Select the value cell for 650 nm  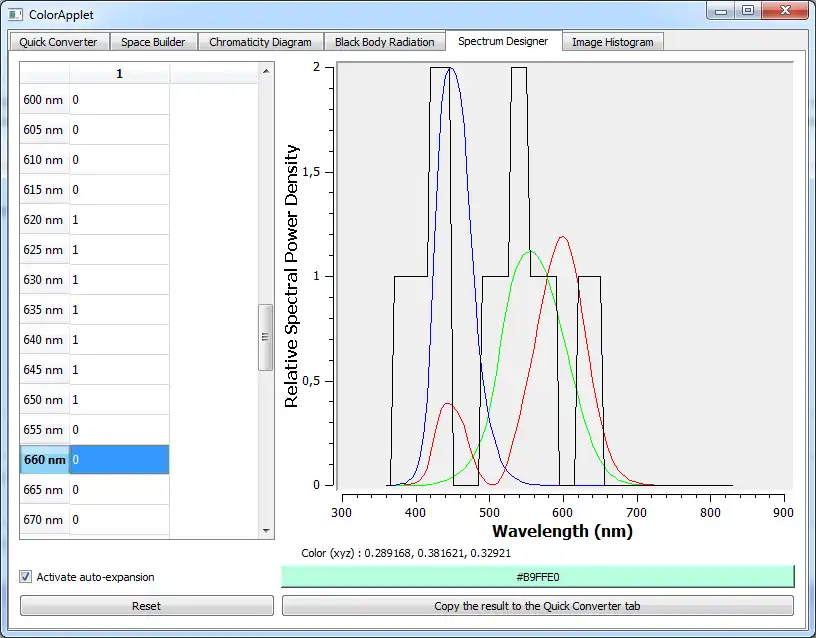pyautogui.click(x=120, y=400)
